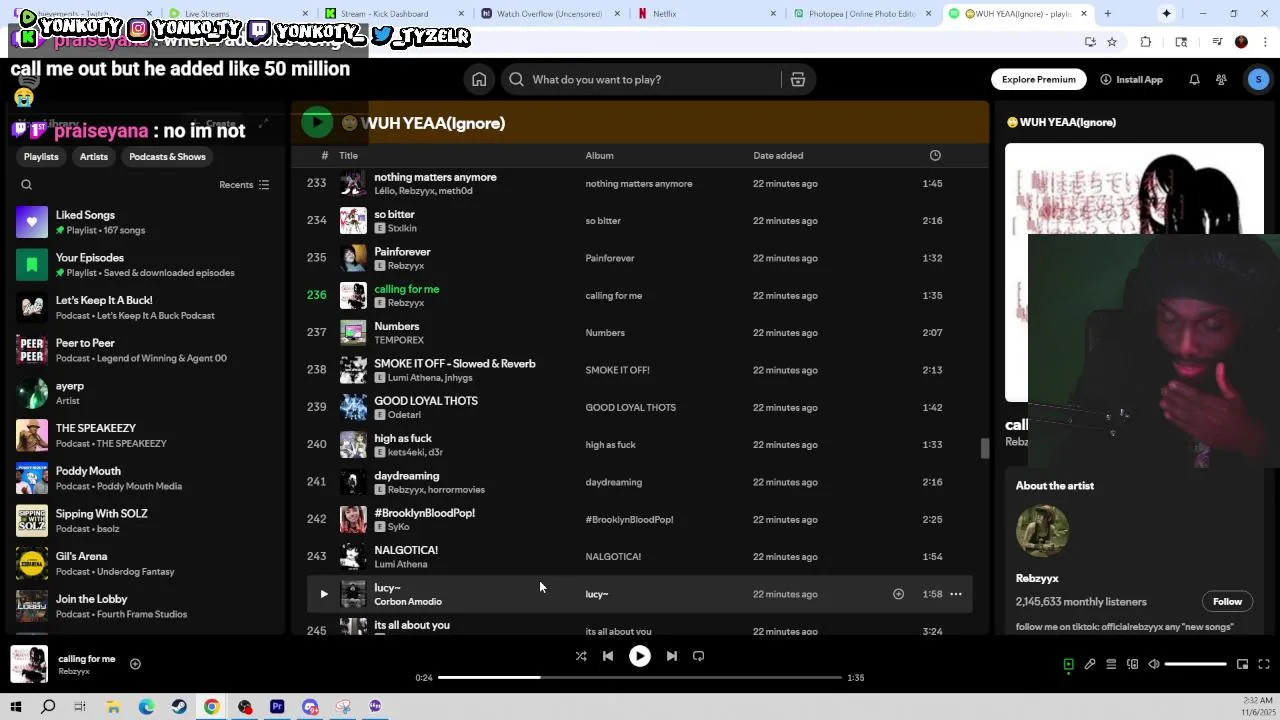This screenshot has width=1280, height=720.
Task: Follow the artist Rebzyyx
Action: point(1227,602)
